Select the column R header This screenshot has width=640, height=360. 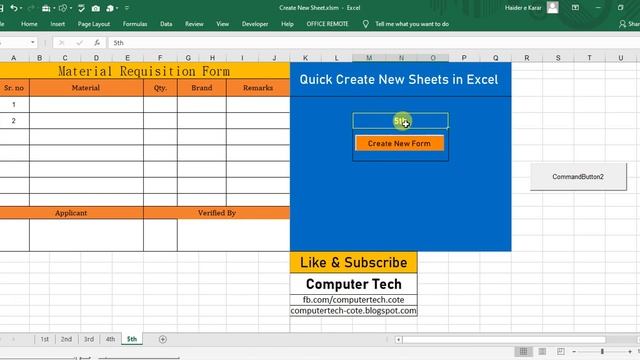(x=527, y=58)
